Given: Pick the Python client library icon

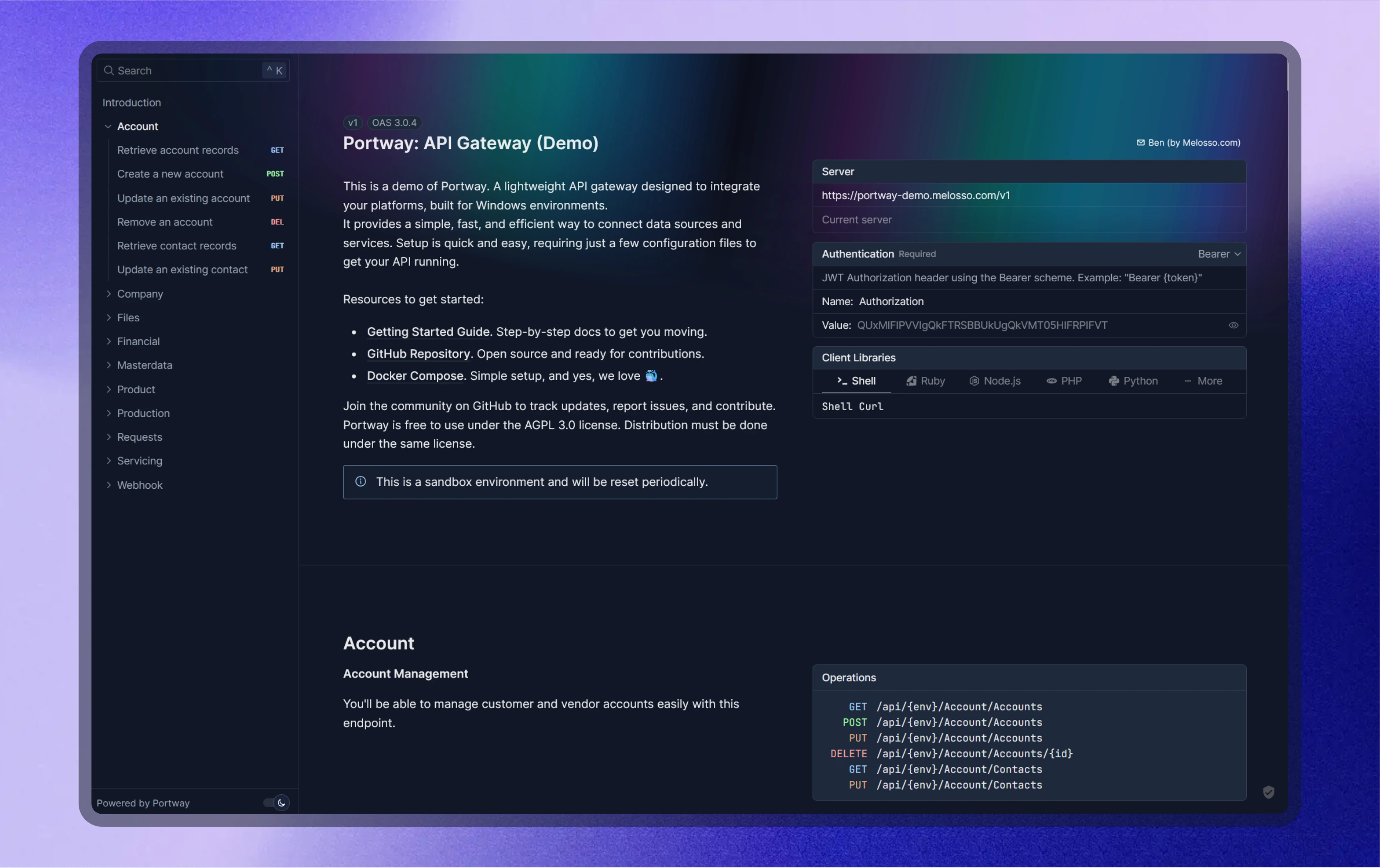Looking at the screenshot, I should point(1113,381).
